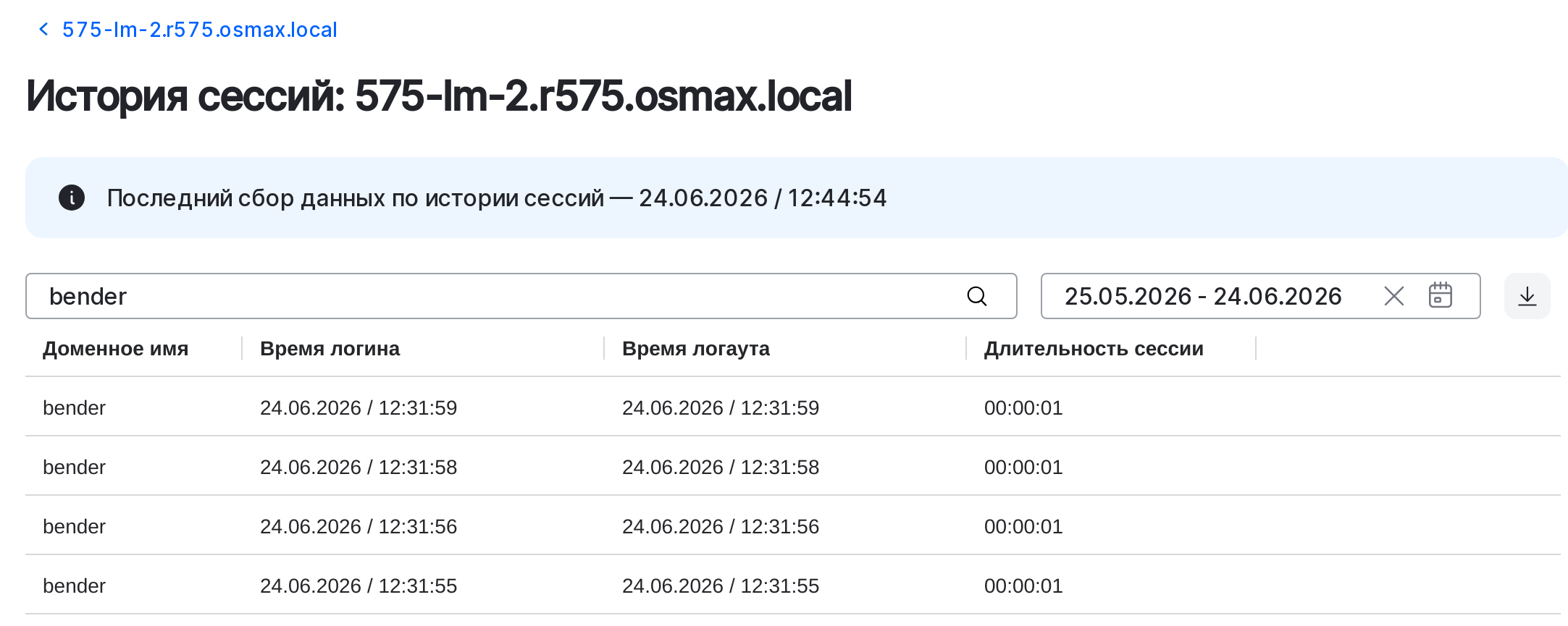
Task: Click duration 00:00:01 in the 12:31:55 row
Action: point(1023,585)
